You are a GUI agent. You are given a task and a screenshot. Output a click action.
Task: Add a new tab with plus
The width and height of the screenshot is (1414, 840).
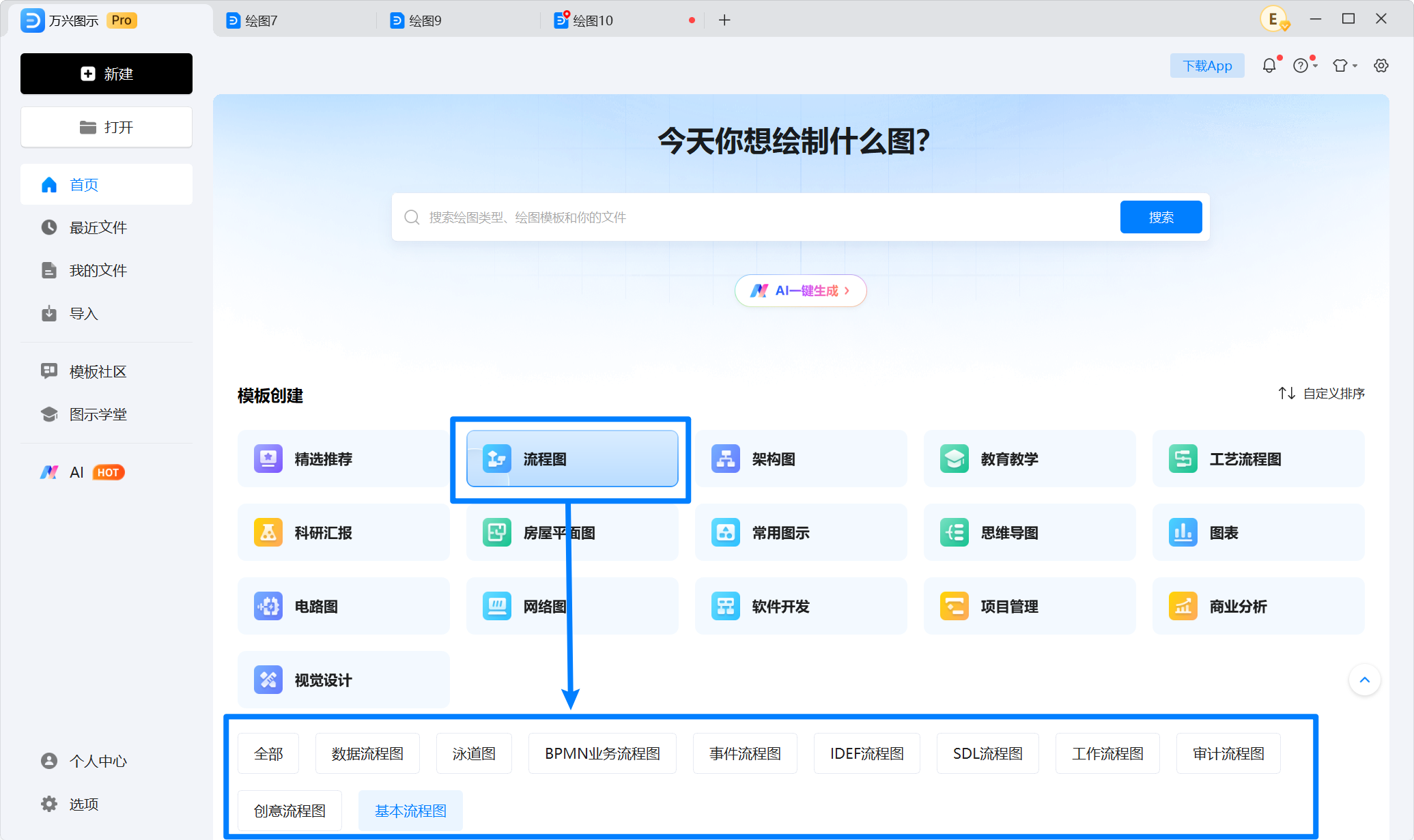point(724,20)
